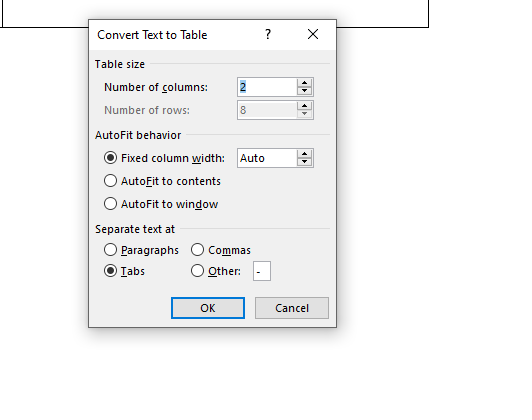Confirm with the OK button
The image size is (532, 420).
pos(208,308)
